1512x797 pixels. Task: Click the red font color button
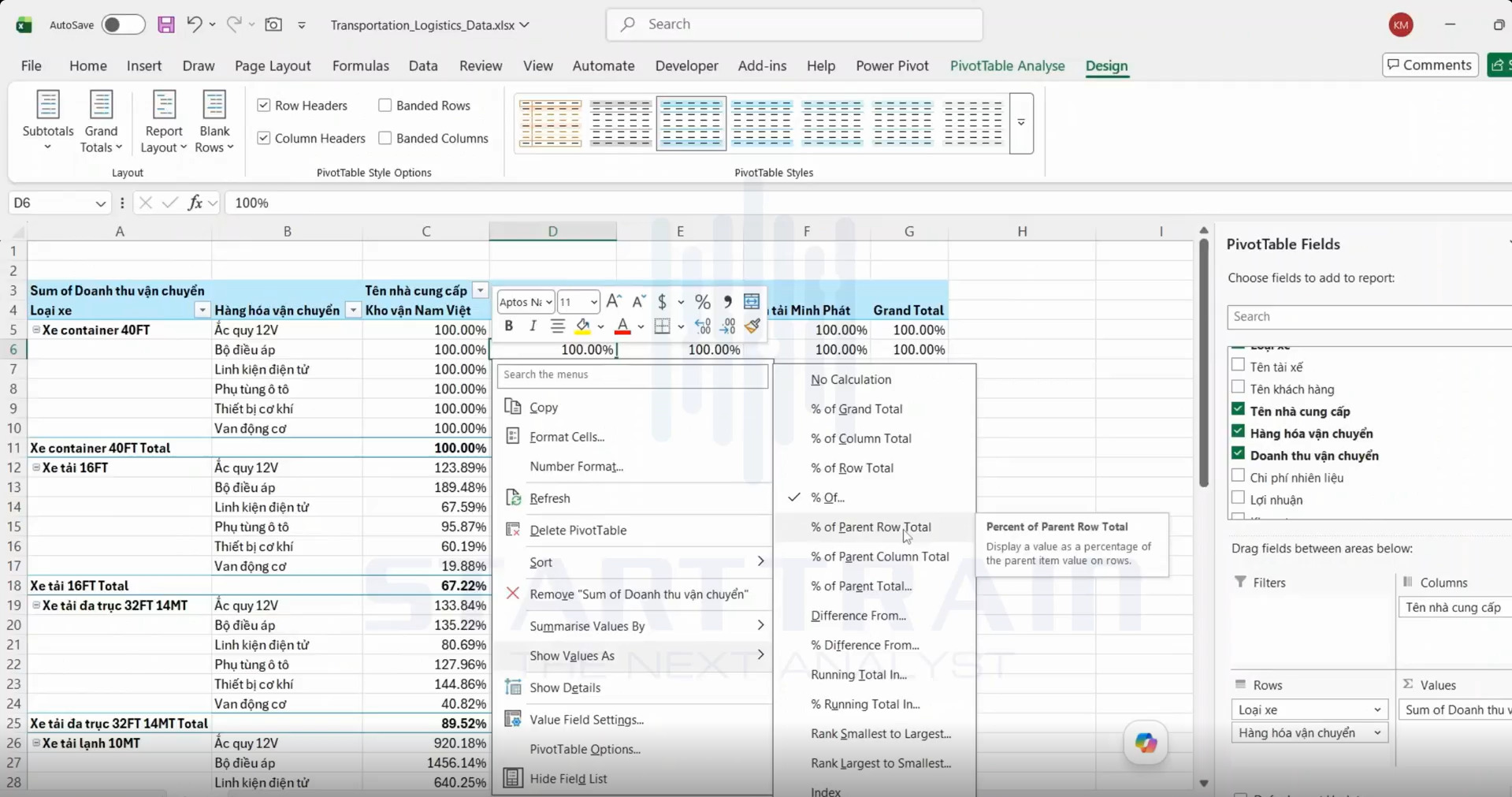[x=622, y=326]
